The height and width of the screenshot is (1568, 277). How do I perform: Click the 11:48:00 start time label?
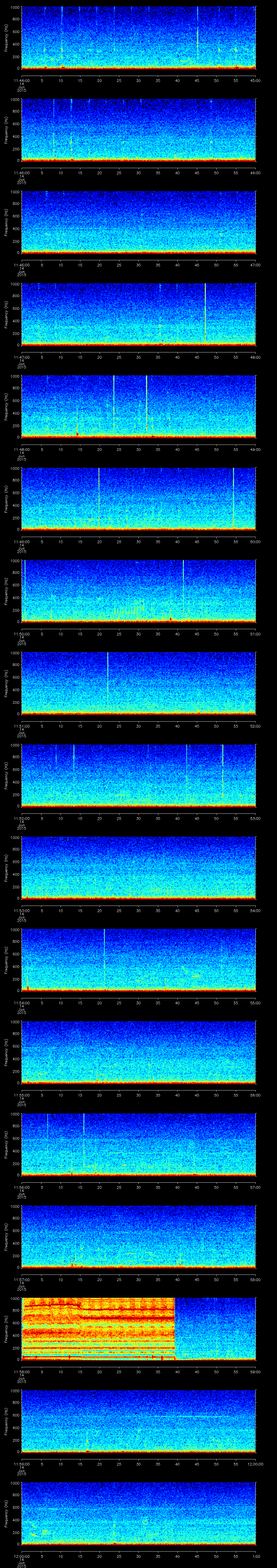(21, 449)
